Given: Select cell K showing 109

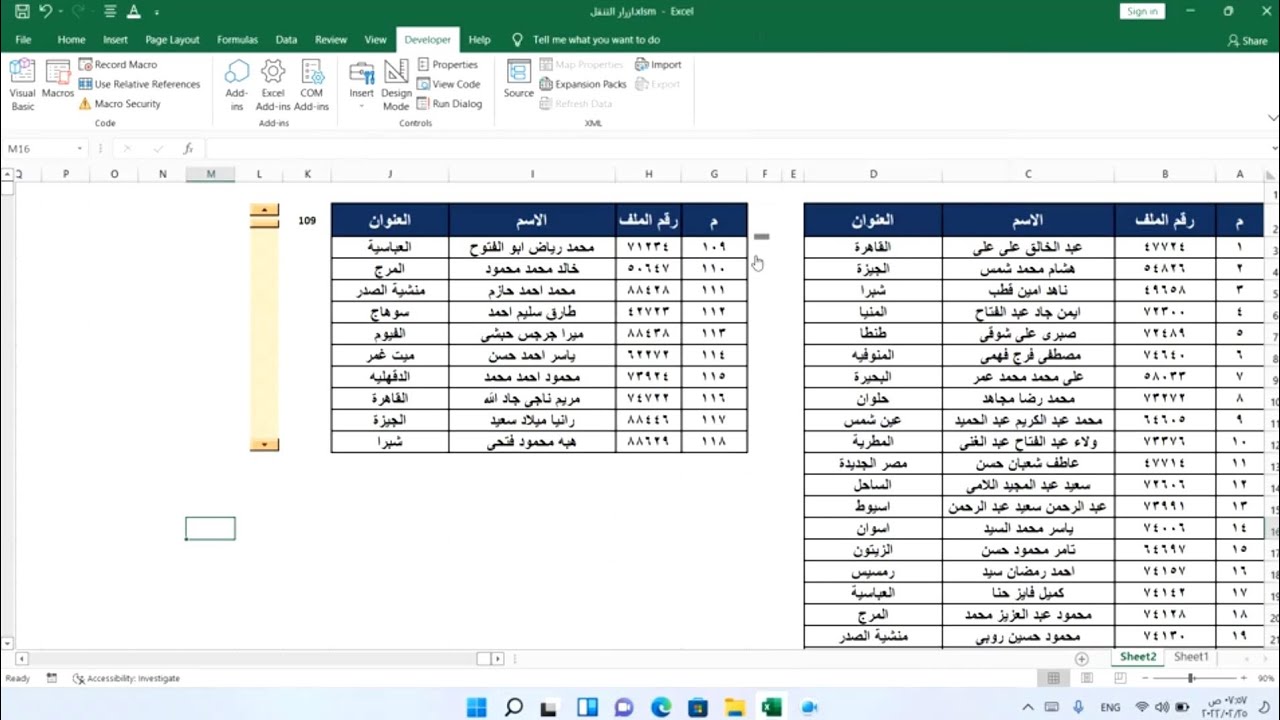Looking at the screenshot, I should pos(307,220).
